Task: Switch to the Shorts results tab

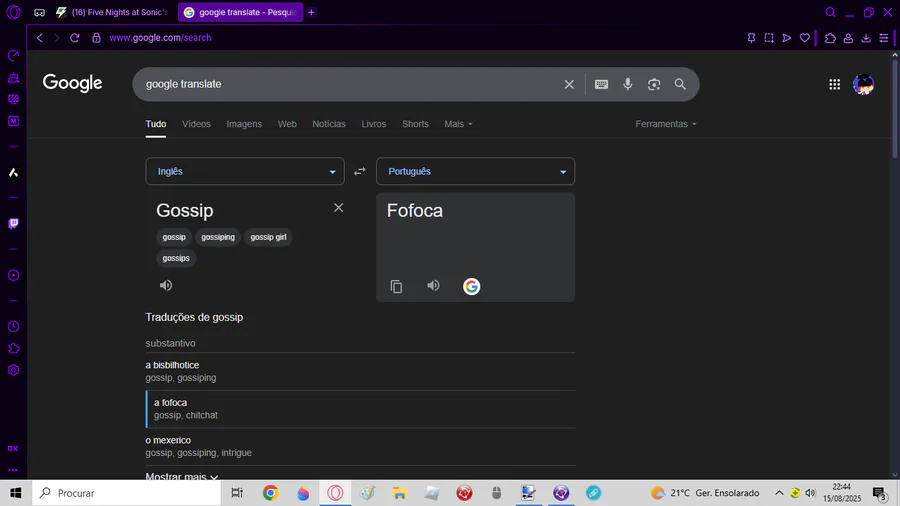Action: (x=415, y=124)
